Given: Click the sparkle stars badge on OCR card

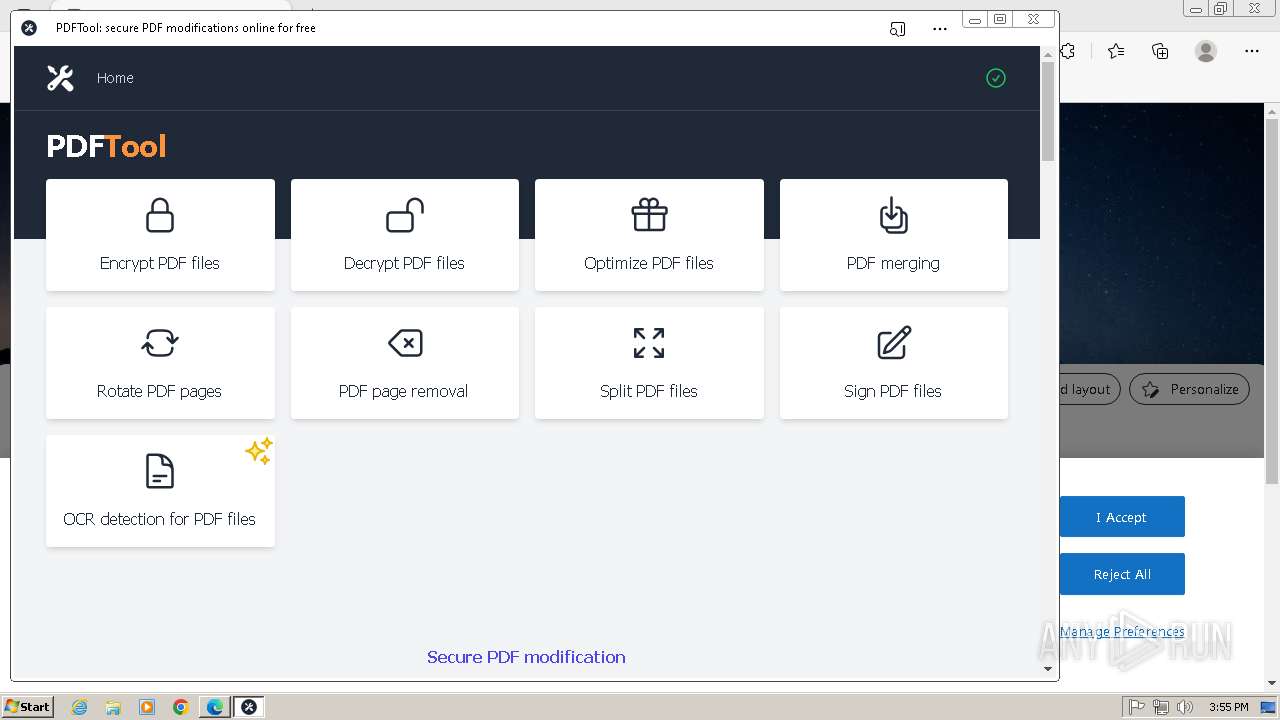Looking at the screenshot, I should pyautogui.click(x=259, y=451).
